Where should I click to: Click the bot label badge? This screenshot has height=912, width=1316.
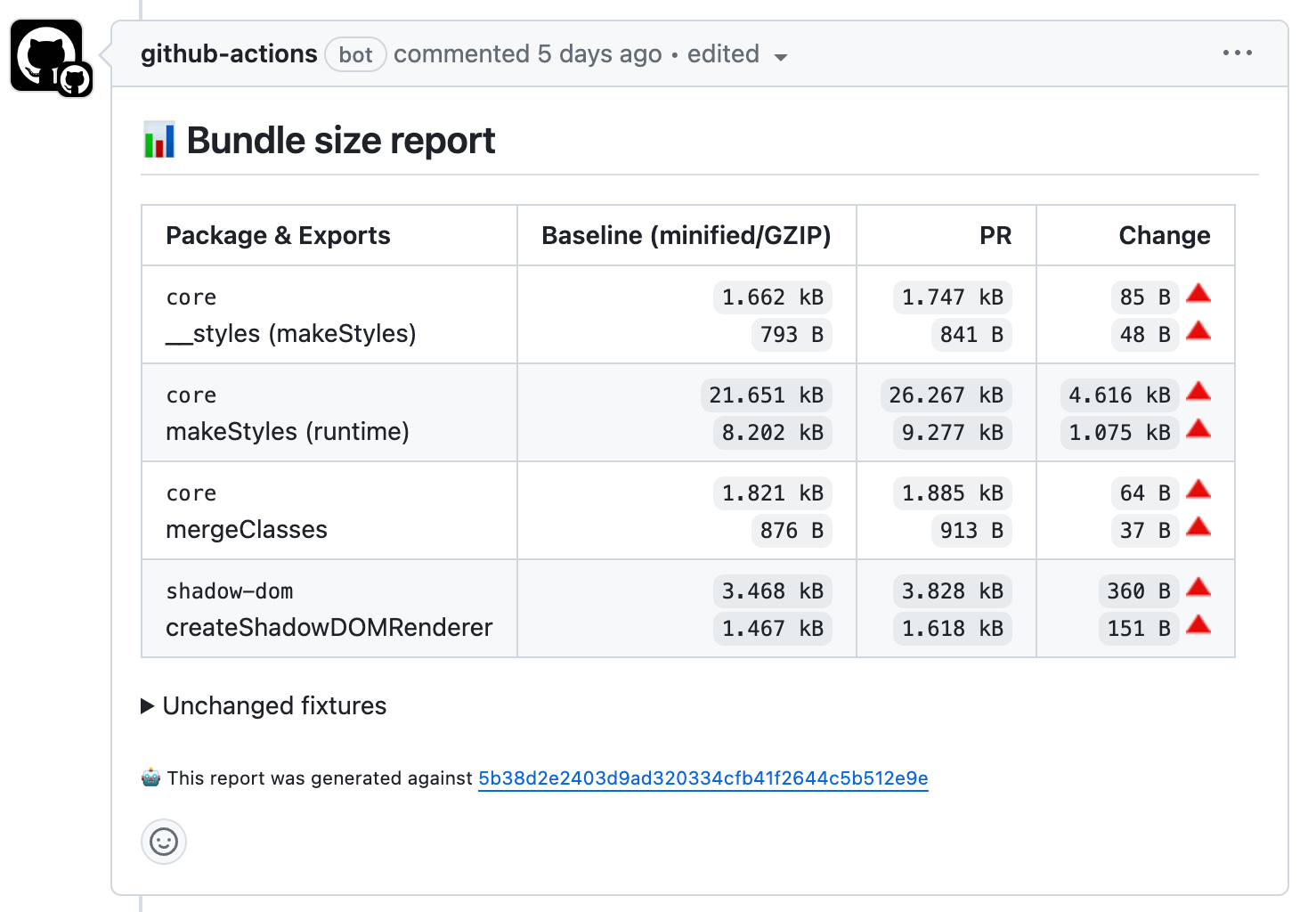[355, 55]
